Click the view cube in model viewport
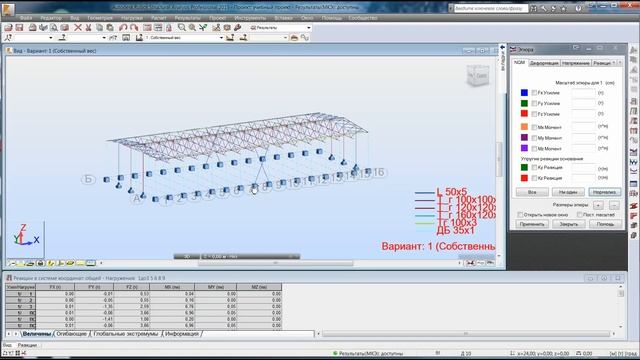Screen dimensions: 640x360 click(x=478, y=75)
